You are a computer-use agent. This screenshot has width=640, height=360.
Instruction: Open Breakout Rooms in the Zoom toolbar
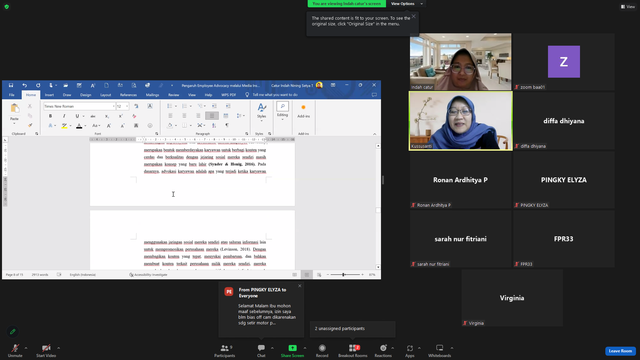[x=353, y=351]
